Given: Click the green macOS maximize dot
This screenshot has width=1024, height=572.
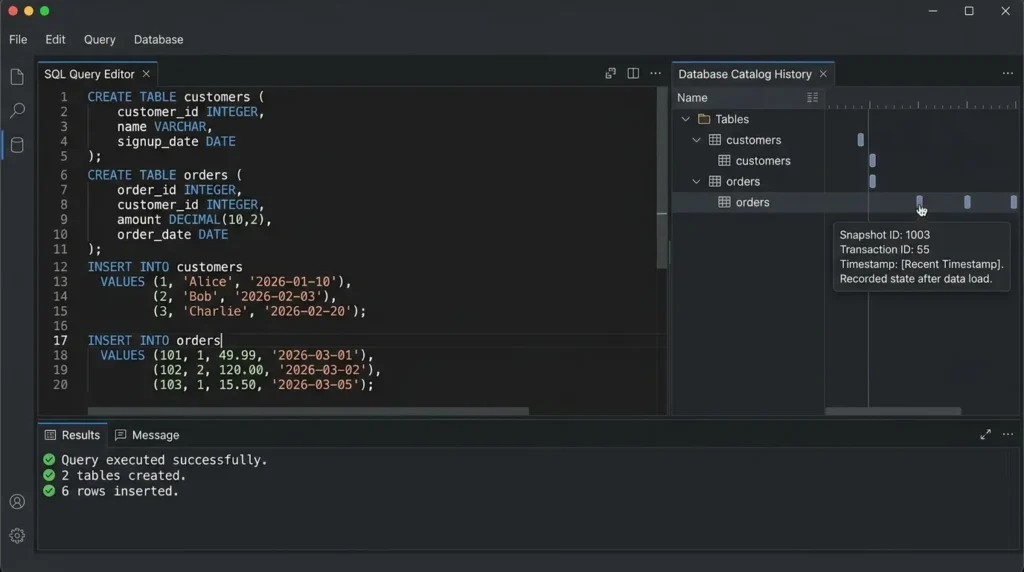Looking at the screenshot, I should coord(44,10).
